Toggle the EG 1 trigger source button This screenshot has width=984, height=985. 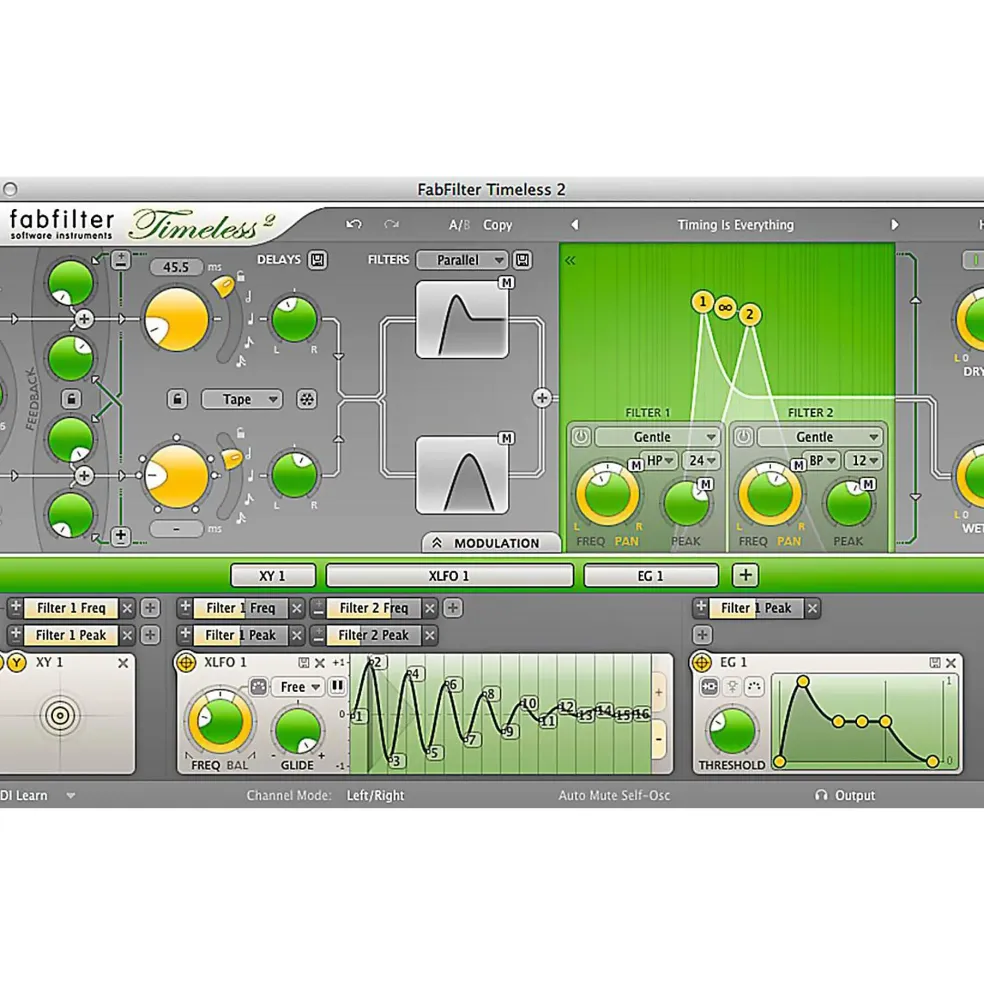709,687
